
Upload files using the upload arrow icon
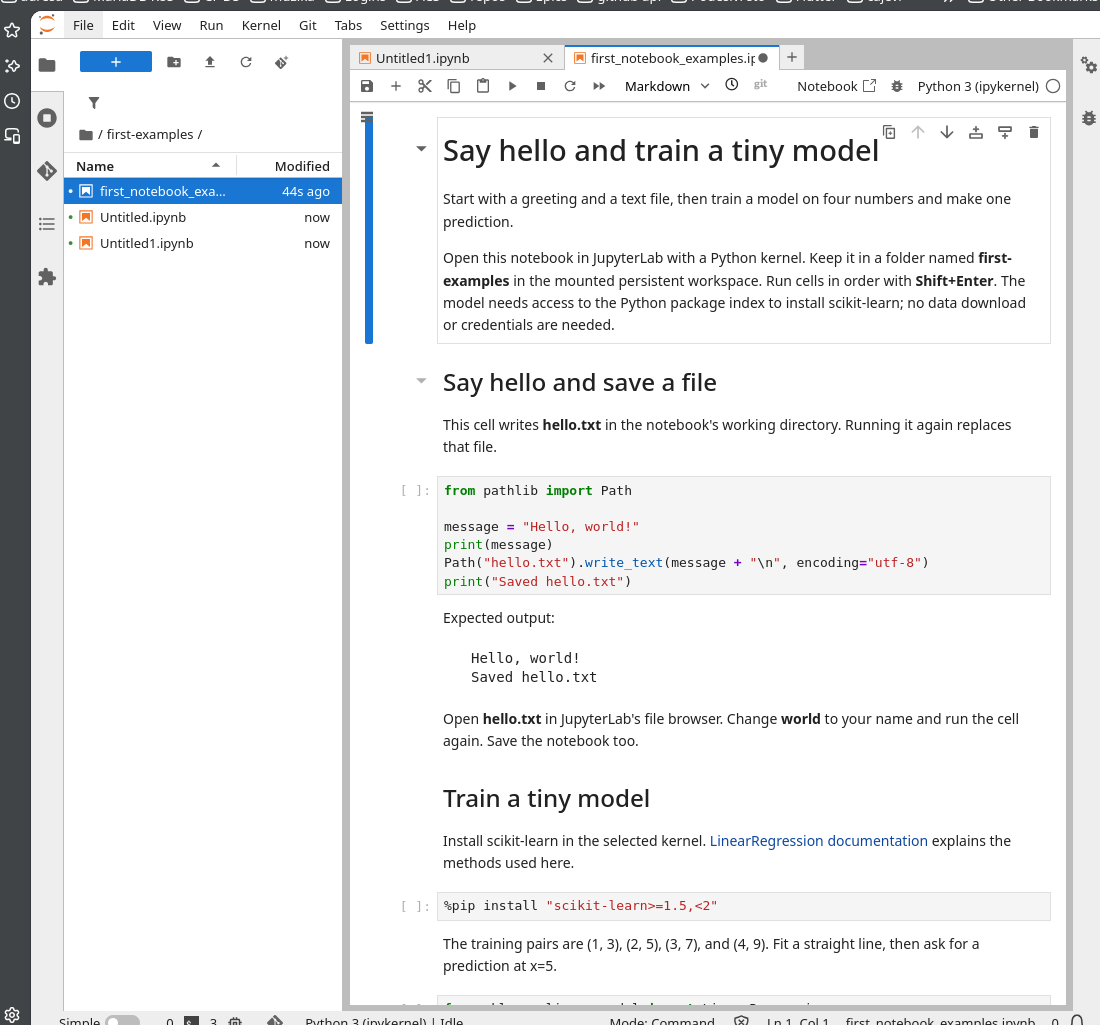click(x=210, y=62)
